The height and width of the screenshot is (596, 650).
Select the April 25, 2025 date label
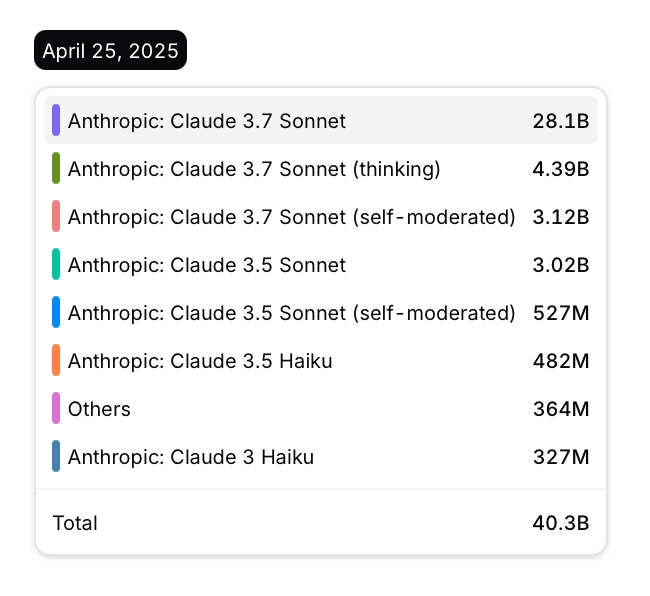110,51
